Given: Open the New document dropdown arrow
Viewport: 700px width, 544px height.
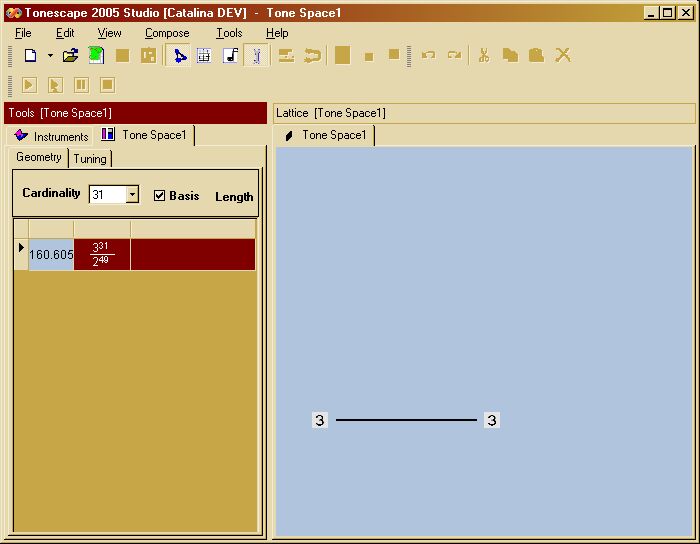Looking at the screenshot, I should 50,56.
